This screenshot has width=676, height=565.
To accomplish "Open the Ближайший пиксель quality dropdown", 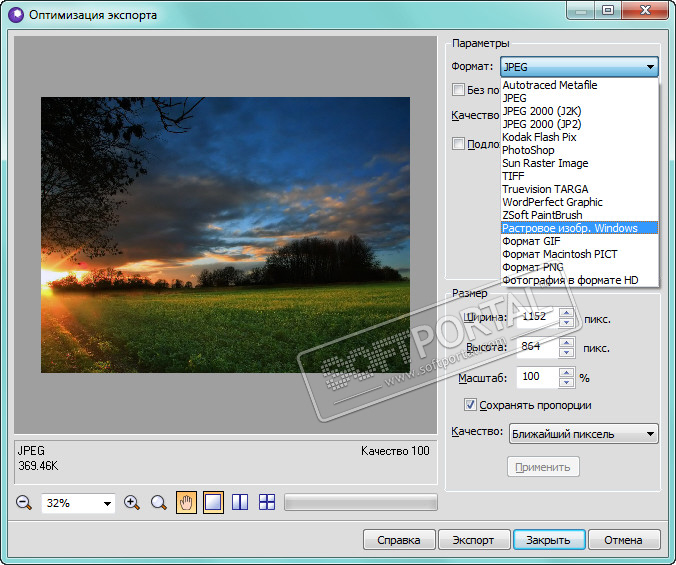I will pos(584,434).
